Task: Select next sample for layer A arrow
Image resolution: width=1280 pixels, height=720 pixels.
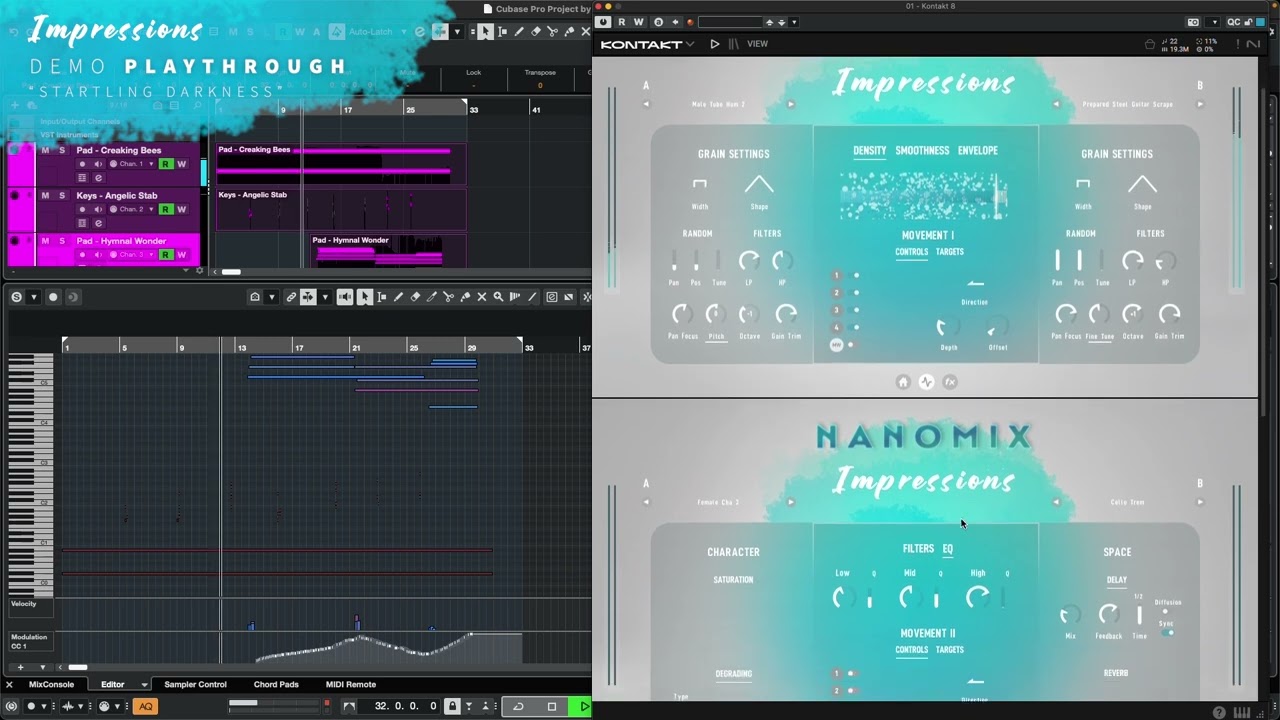Action: [790, 104]
